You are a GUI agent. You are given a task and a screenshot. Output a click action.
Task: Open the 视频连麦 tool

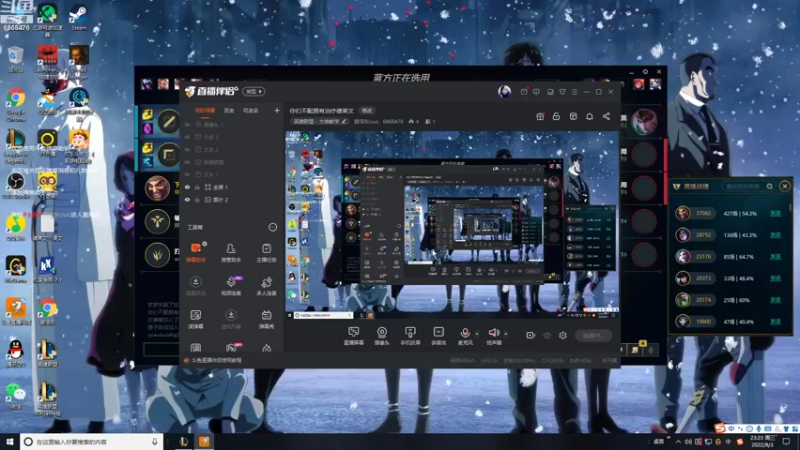point(231,286)
